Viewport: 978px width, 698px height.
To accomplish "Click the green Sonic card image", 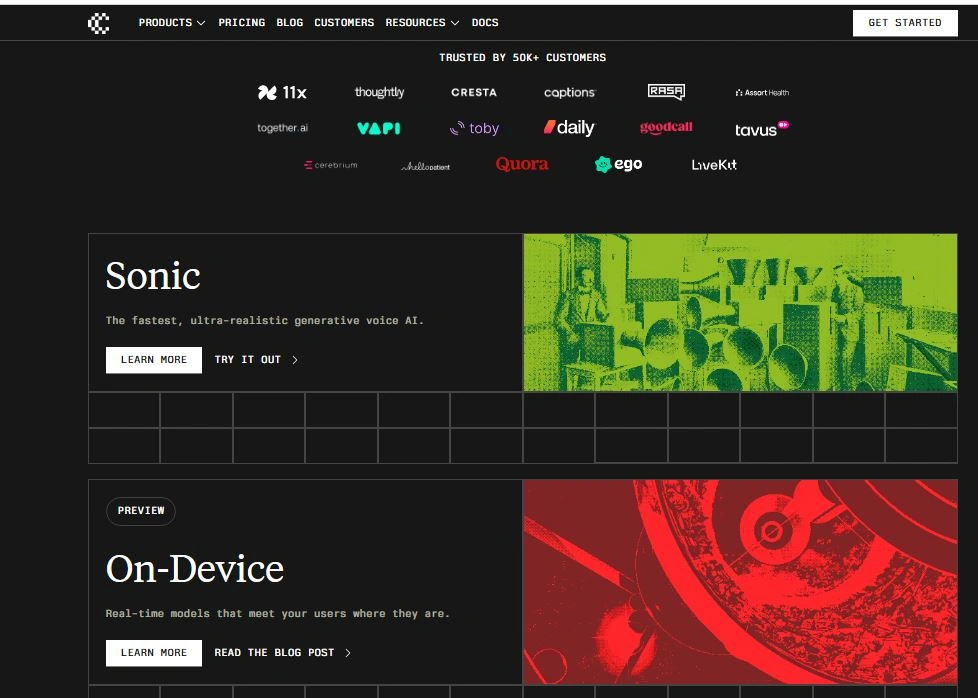I will pyautogui.click(x=740, y=313).
